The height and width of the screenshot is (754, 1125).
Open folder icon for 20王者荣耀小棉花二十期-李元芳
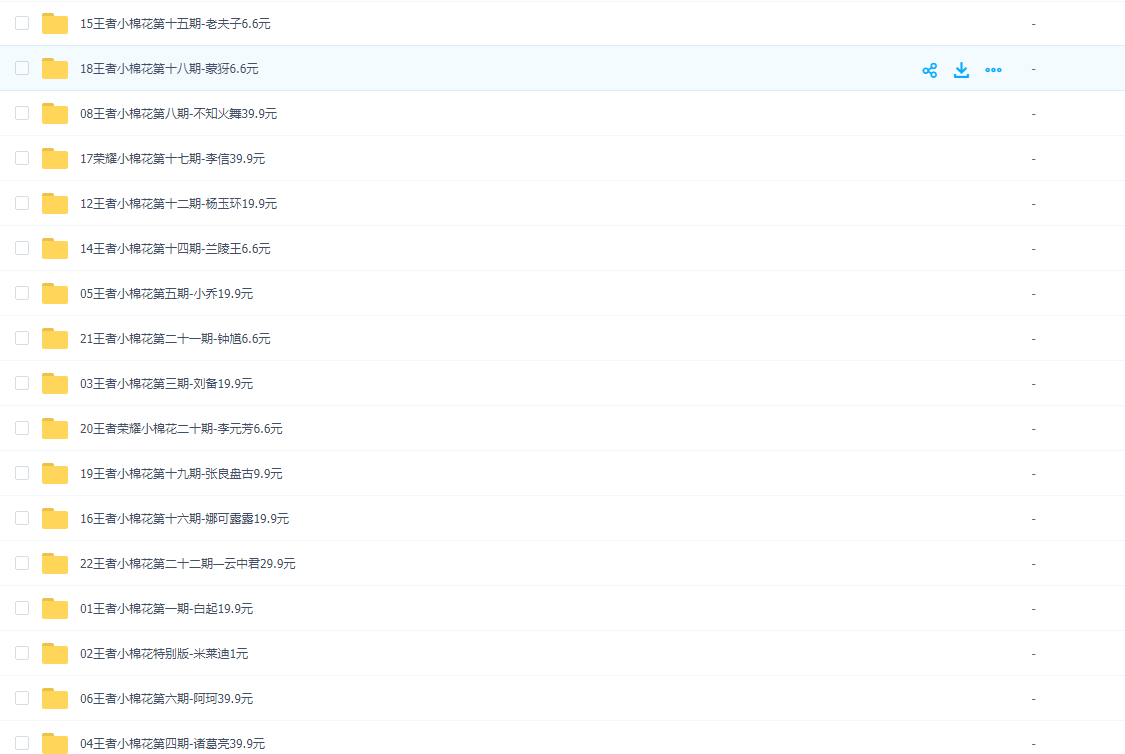click(55, 428)
